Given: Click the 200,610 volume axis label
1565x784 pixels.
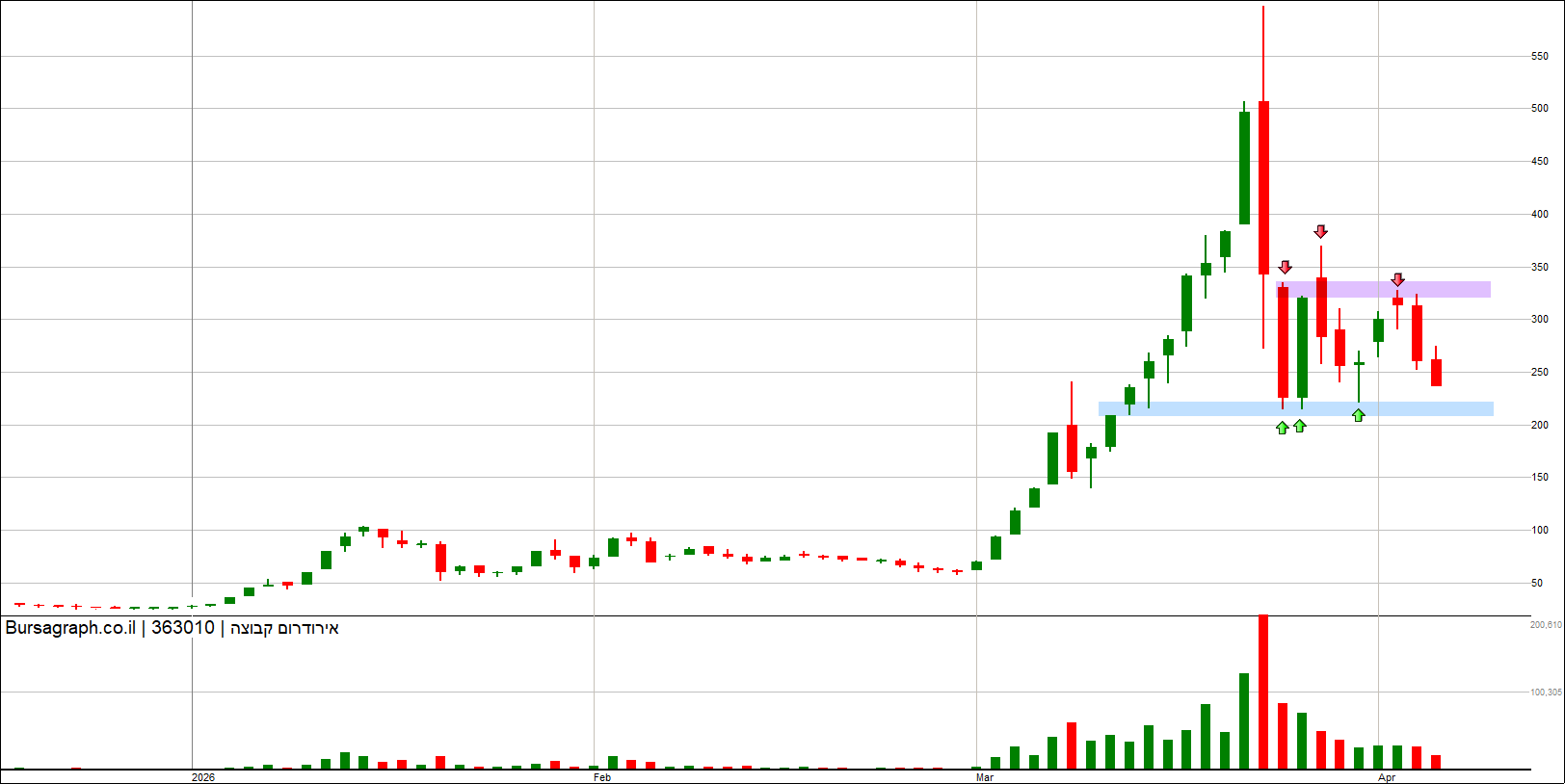Looking at the screenshot, I should (1546, 625).
